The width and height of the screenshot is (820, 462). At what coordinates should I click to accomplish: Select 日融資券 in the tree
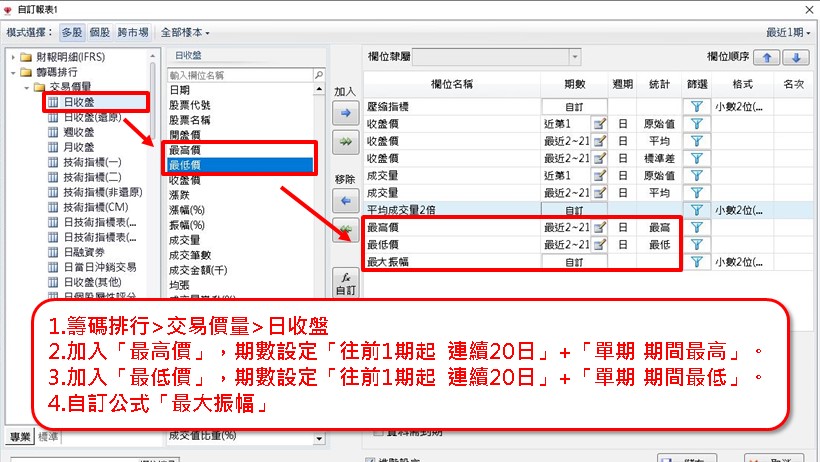point(84,252)
